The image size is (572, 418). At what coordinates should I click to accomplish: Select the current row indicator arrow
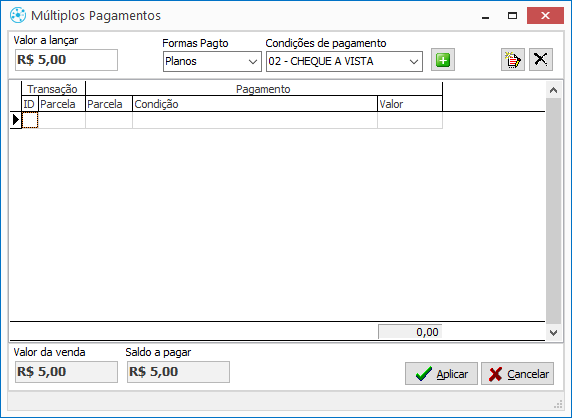tap(15, 120)
